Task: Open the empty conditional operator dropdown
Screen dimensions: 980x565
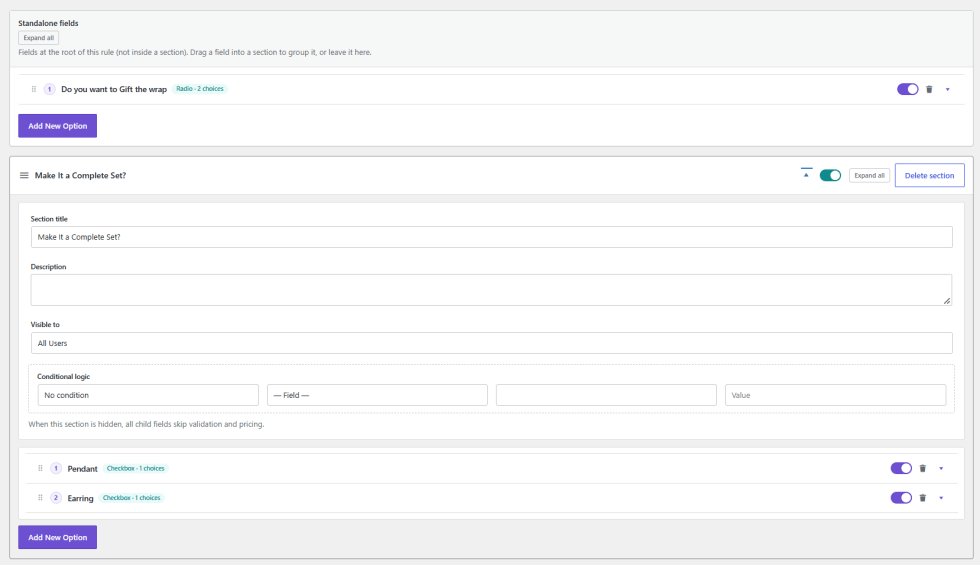Action: coord(606,395)
